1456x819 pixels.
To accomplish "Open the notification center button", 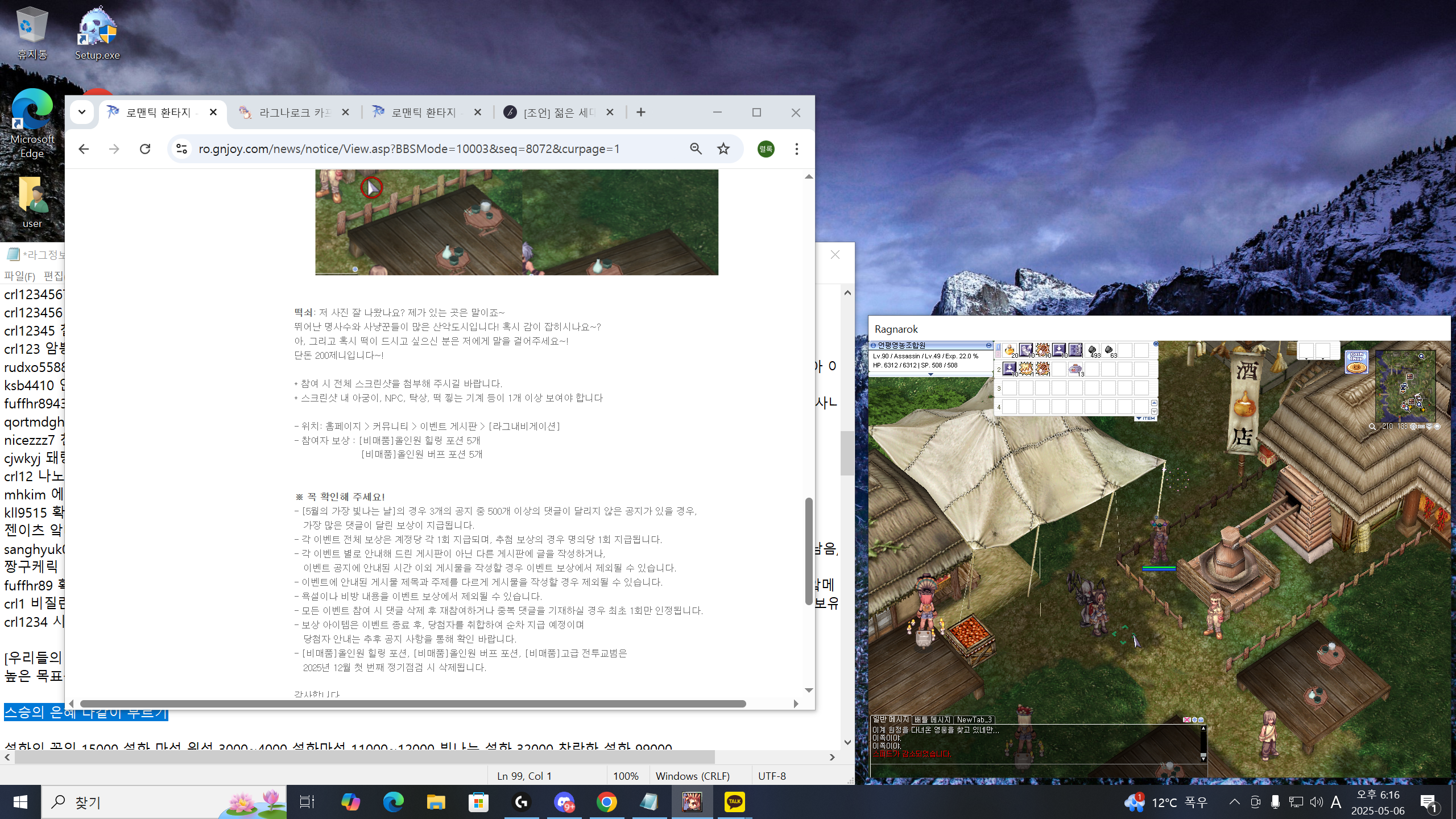I will (x=1430, y=803).
